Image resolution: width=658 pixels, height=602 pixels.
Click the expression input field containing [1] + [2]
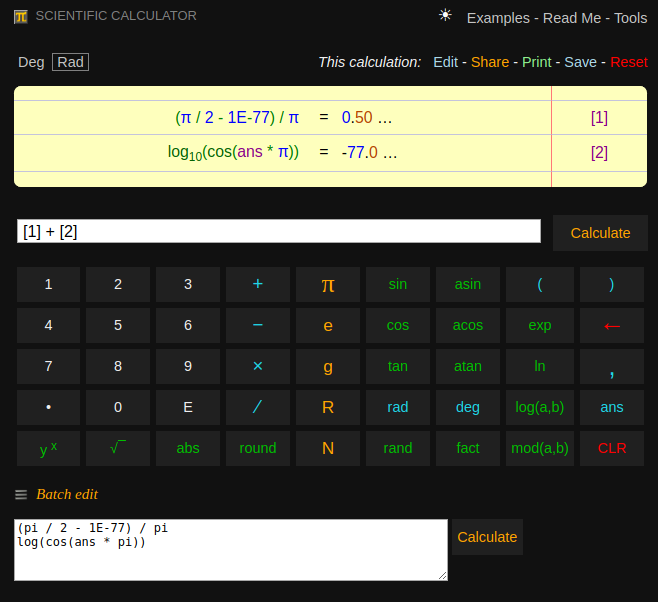[x=279, y=231]
